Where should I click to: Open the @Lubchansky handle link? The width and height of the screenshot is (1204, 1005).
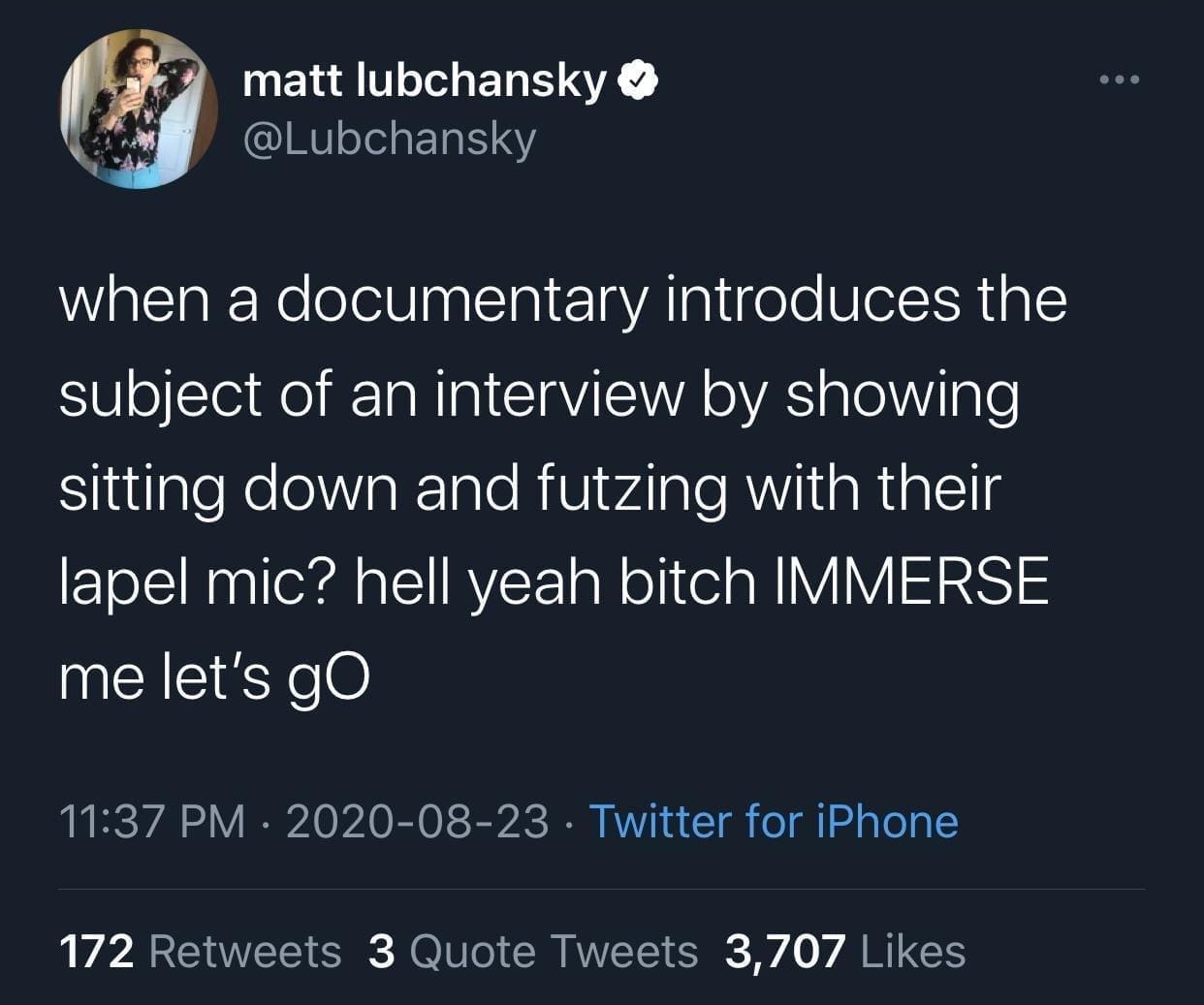point(388,138)
